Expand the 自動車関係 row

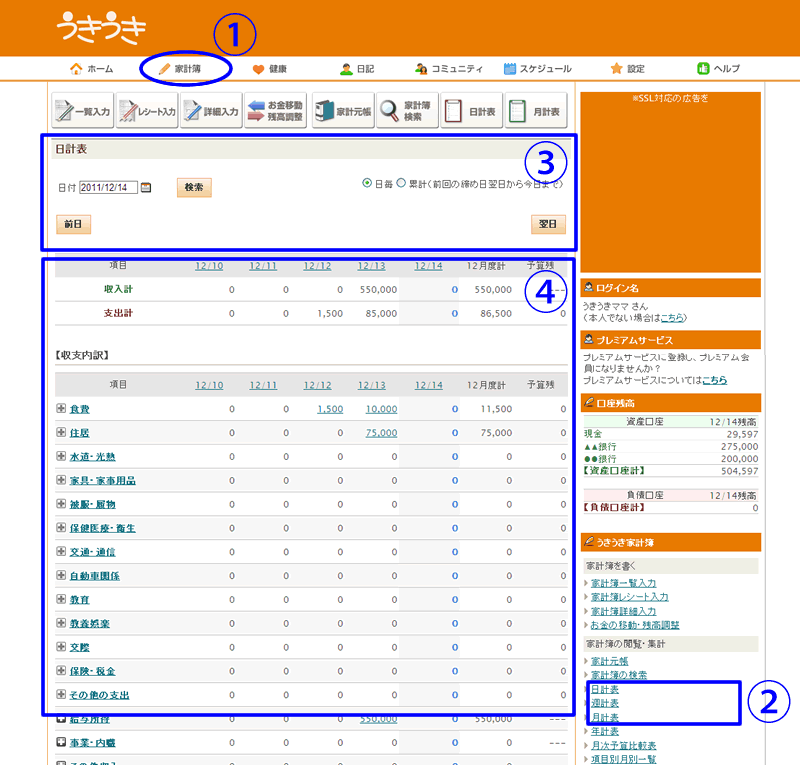(x=61, y=575)
